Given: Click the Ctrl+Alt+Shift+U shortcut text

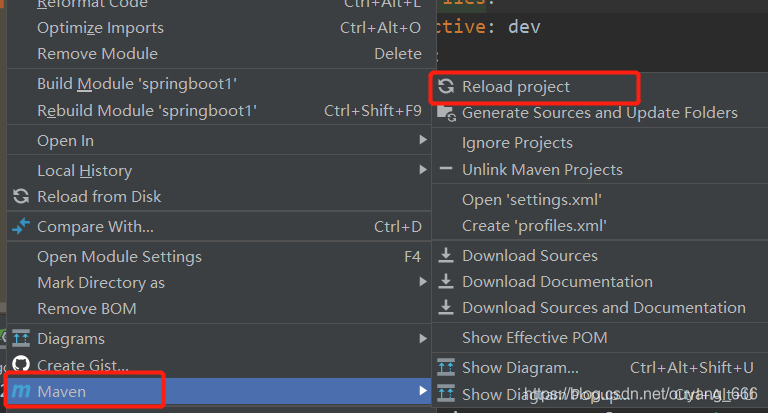Looking at the screenshot, I should (x=692, y=367).
